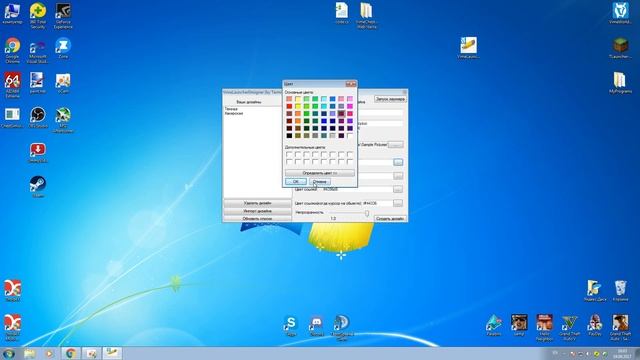Screen dimensions: 640x360
Task: Select the 'Темная' design in the list
Action: tap(231, 109)
